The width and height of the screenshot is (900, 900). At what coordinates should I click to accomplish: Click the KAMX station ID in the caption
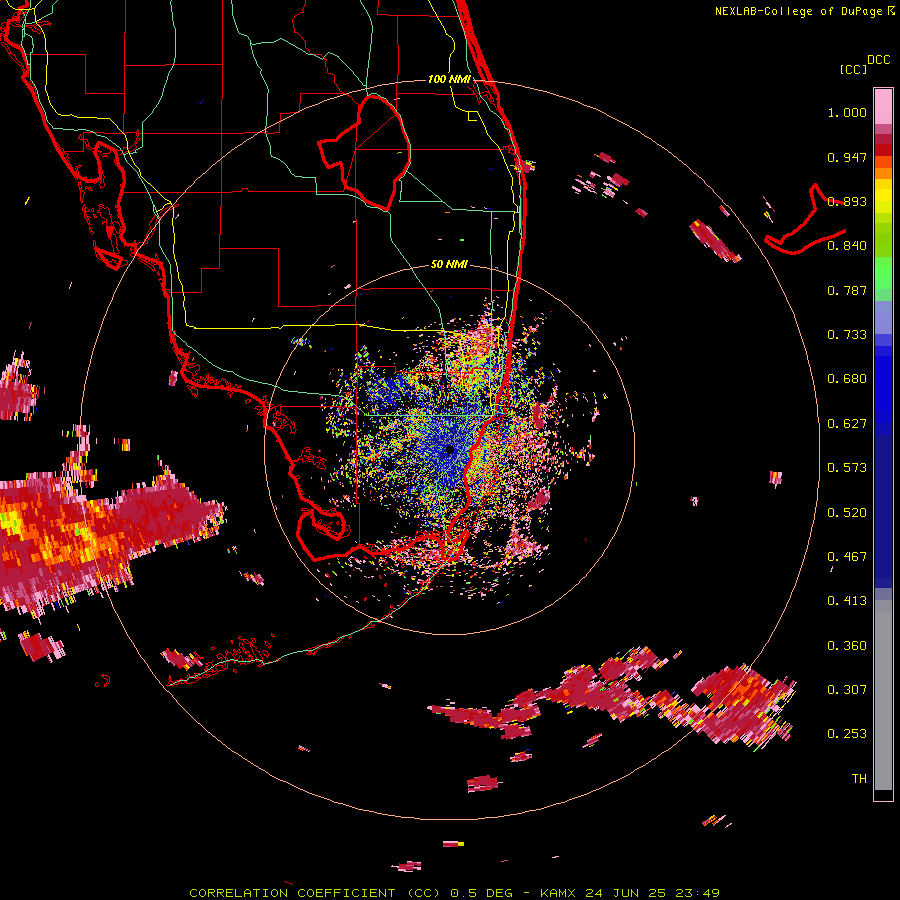tap(560, 893)
